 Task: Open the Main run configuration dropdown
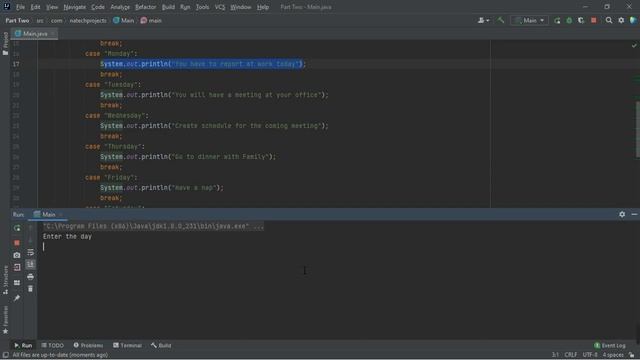click(529, 20)
